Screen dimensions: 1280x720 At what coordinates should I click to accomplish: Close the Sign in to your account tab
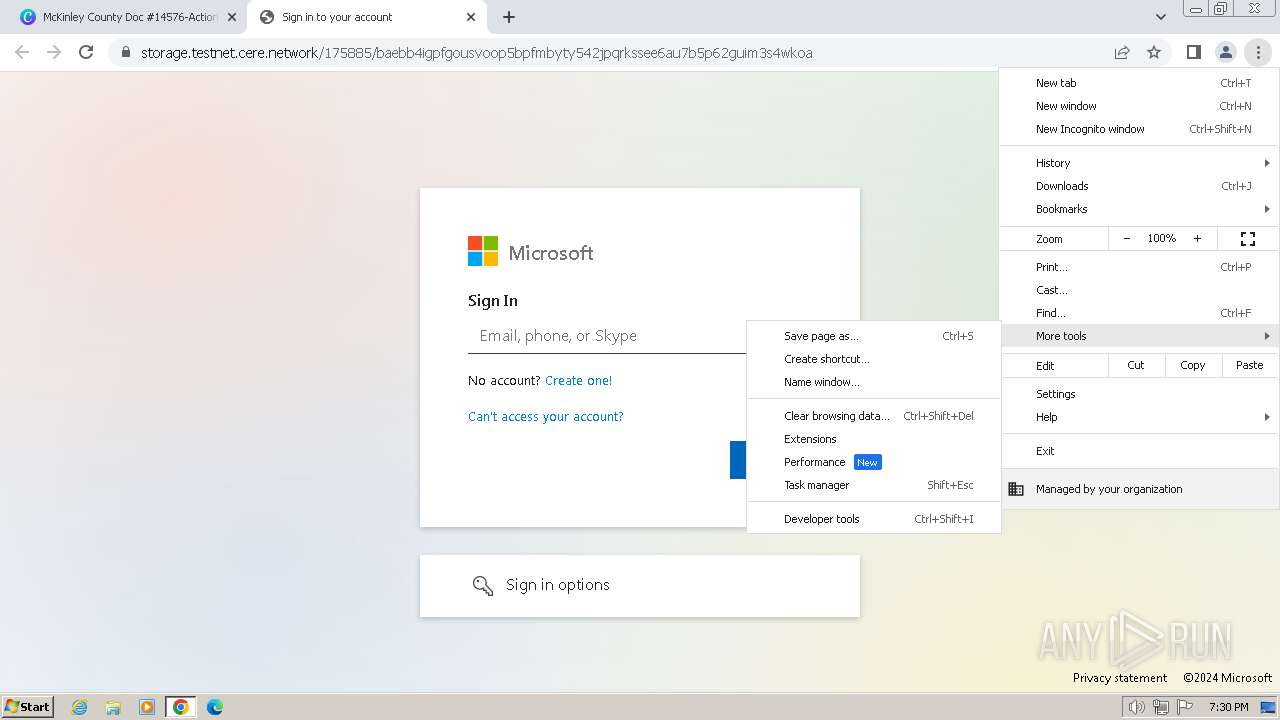click(x=471, y=17)
